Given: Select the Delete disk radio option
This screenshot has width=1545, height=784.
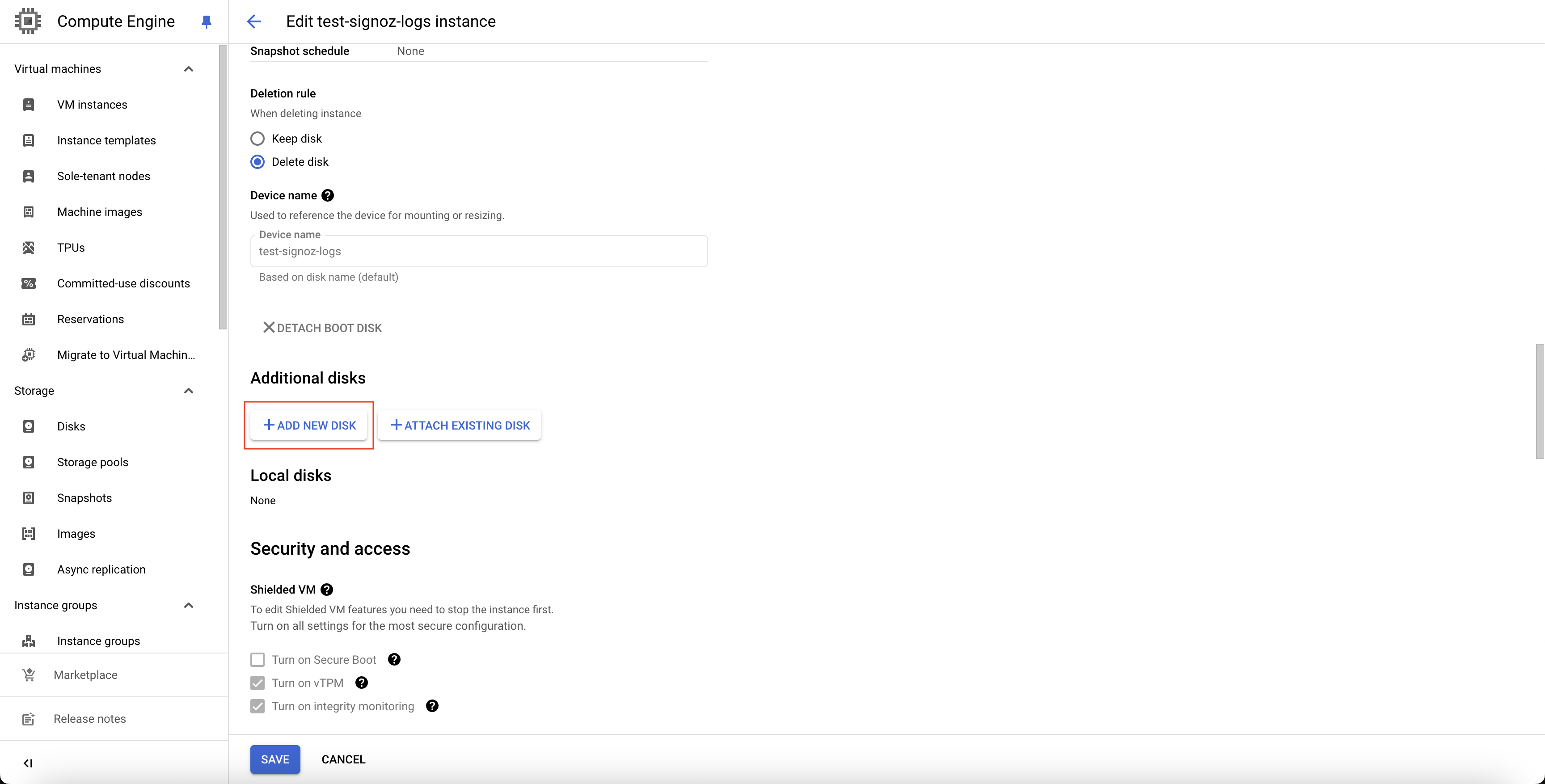Looking at the screenshot, I should pos(257,162).
